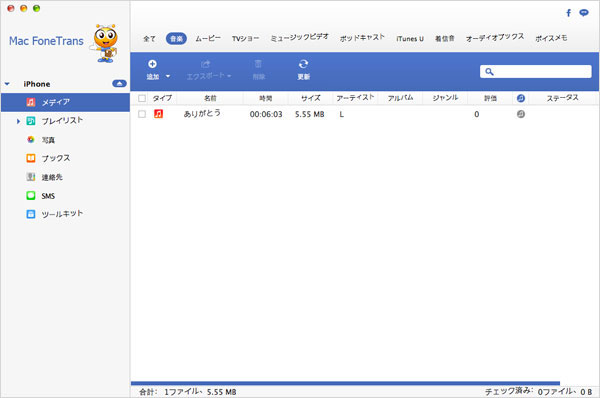Switch to the ムービー tab
This screenshot has height=398, width=600.
click(x=208, y=38)
